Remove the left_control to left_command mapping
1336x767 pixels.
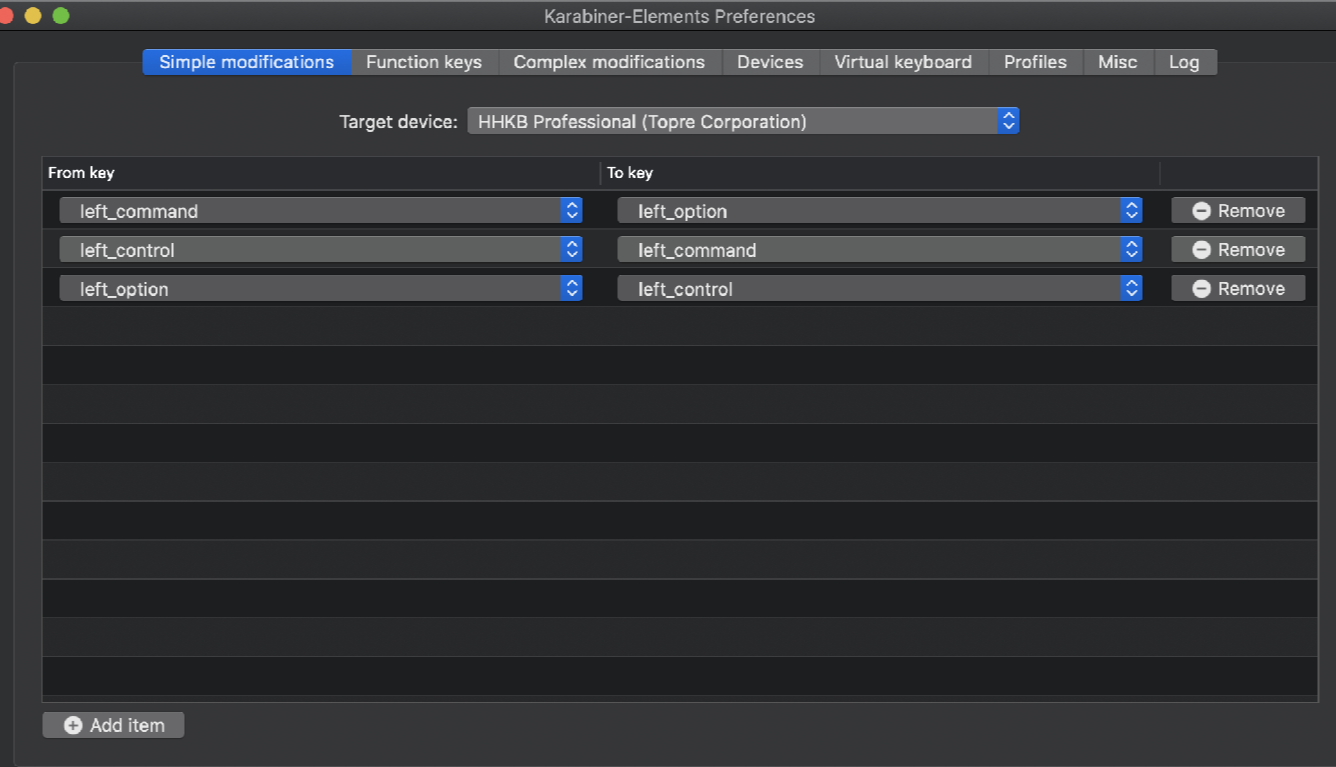[x=1238, y=249]
